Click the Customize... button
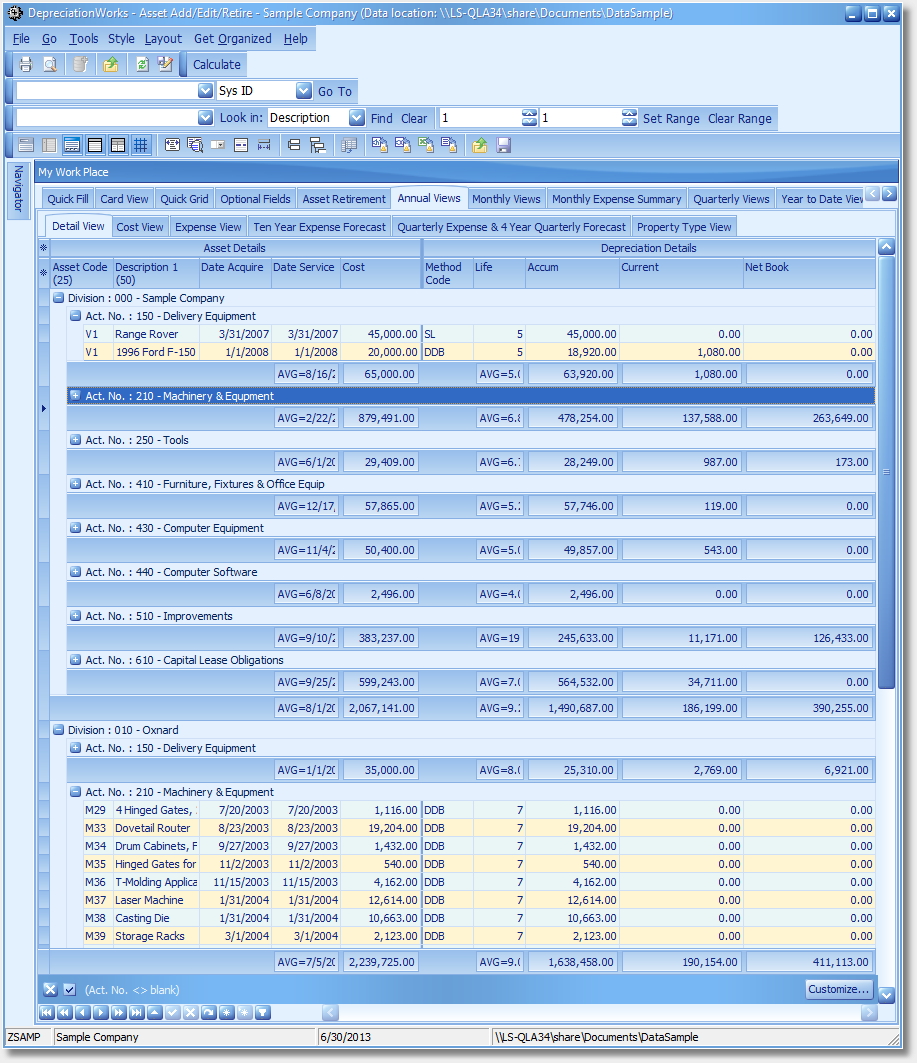Screen dimensions: 917x1063 tap(838, 989)
